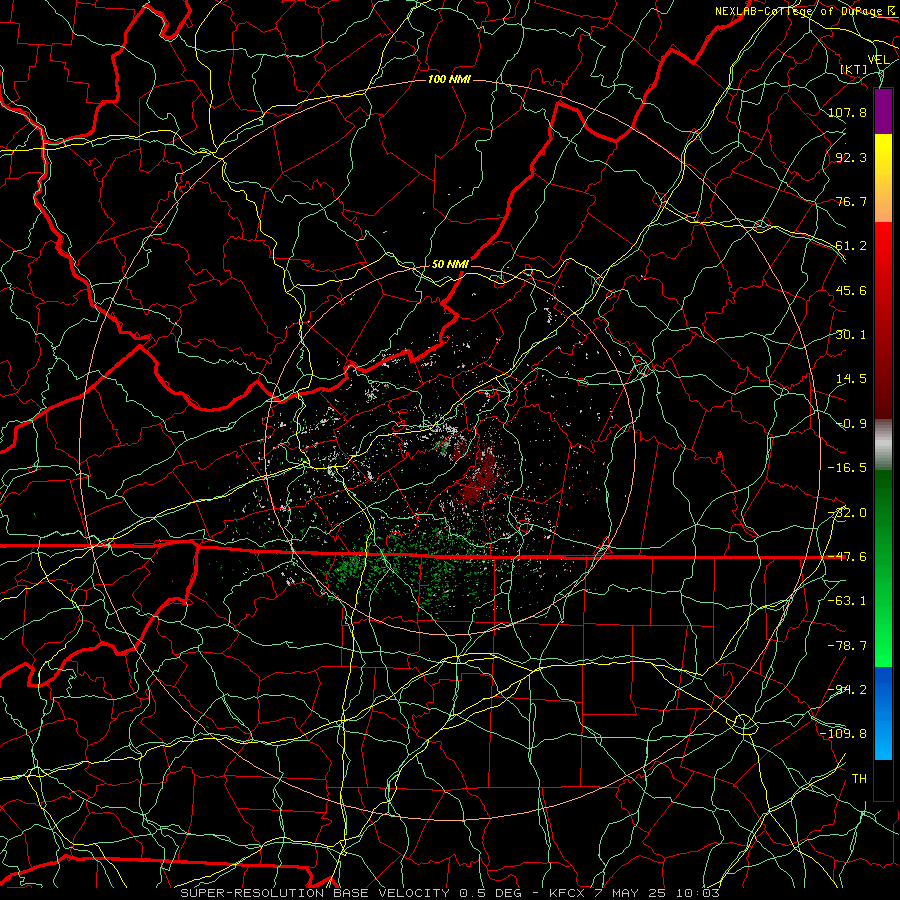Click the -47.6 velocity scale value
This screenshot has height=900, width=900.
tap(847, 557)
